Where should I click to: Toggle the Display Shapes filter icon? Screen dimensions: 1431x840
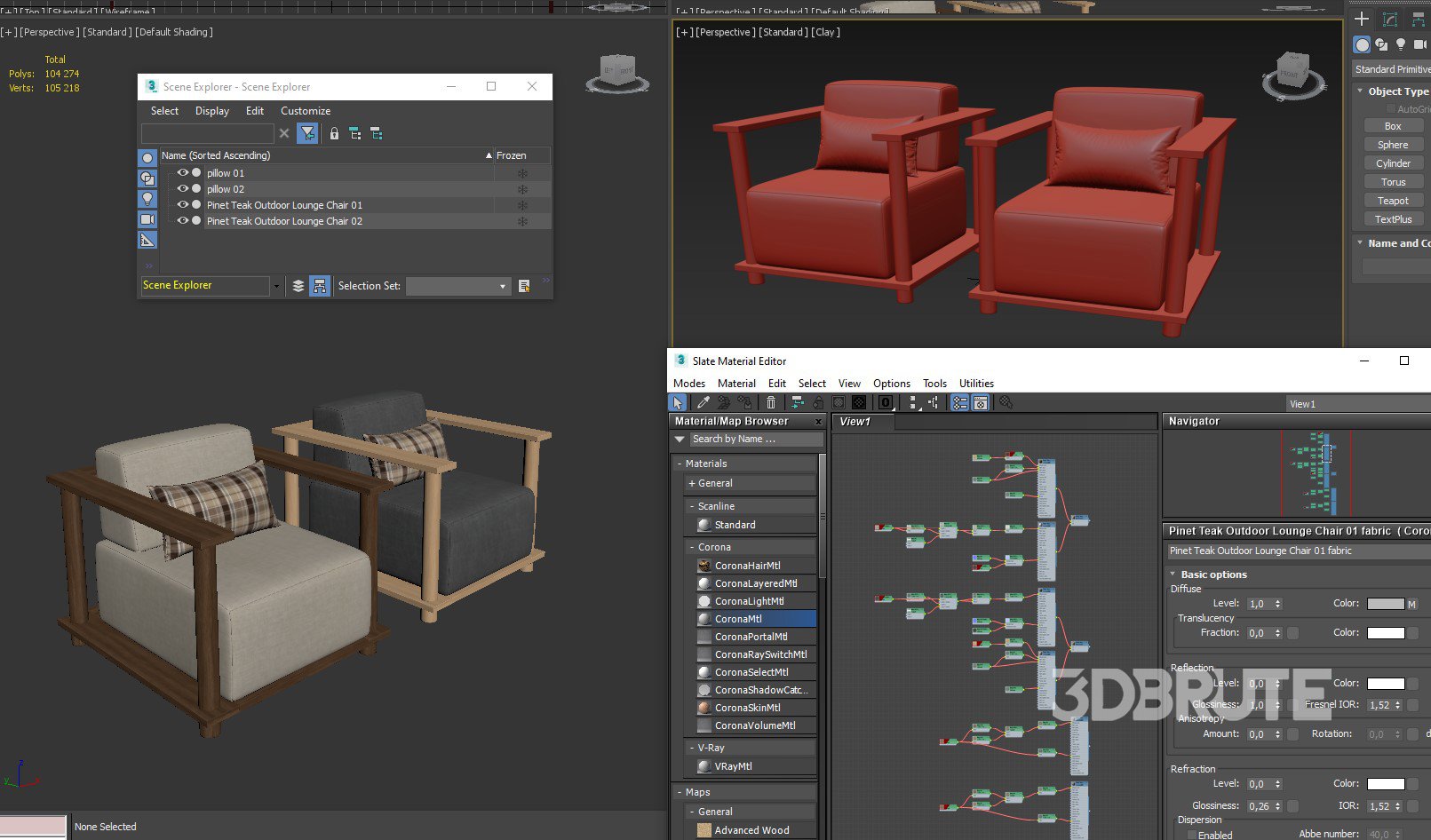click(x=147, y=178)
